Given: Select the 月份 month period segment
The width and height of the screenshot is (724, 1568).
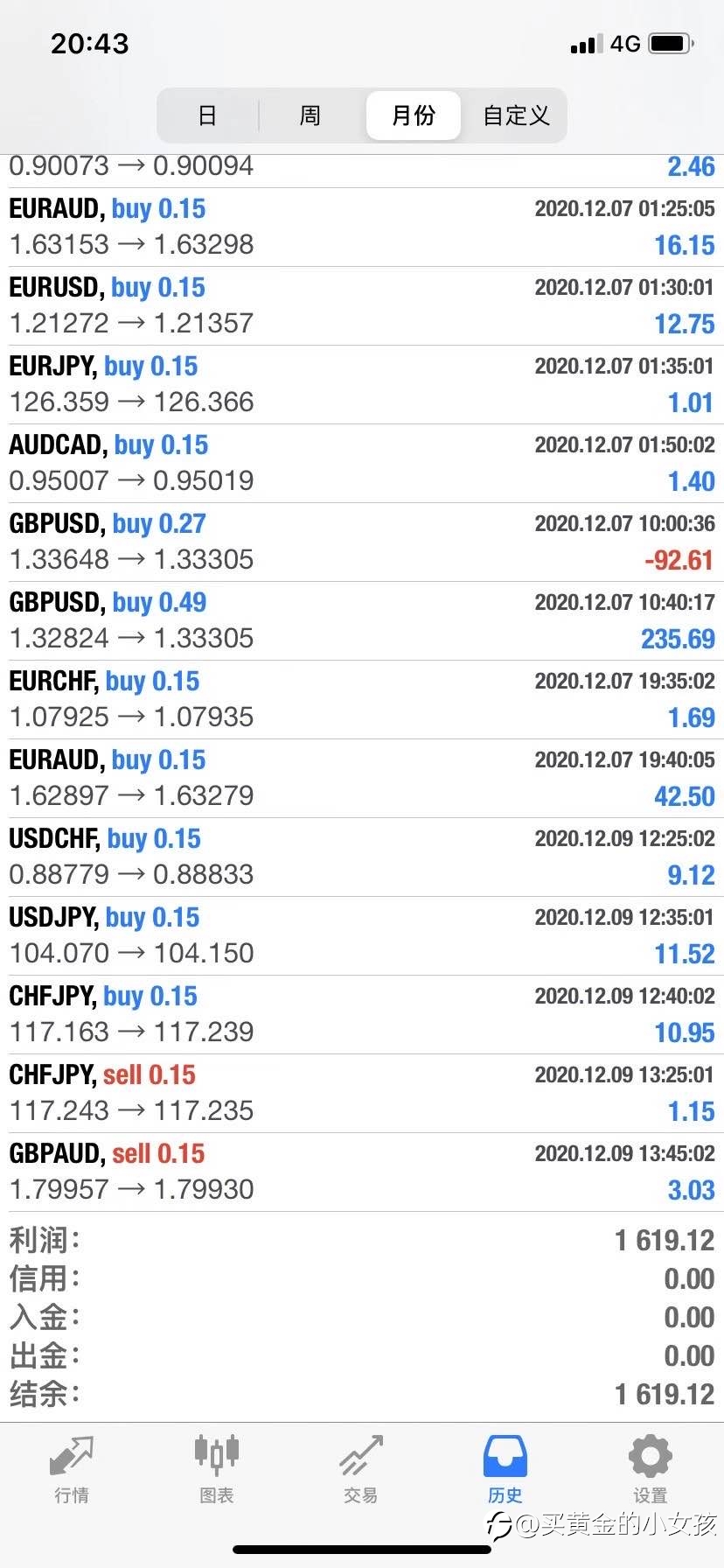Looking at the screenshot, I should (x=414, y=115).
